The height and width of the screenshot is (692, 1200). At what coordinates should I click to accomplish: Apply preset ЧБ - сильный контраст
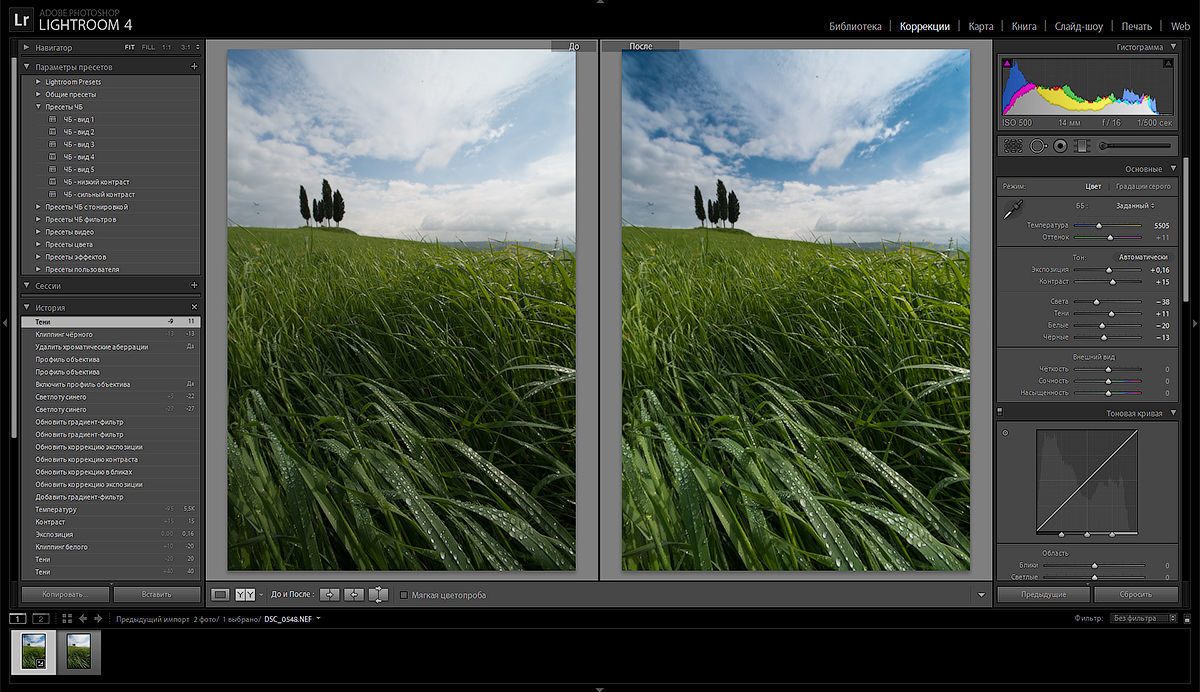(99, 194)
